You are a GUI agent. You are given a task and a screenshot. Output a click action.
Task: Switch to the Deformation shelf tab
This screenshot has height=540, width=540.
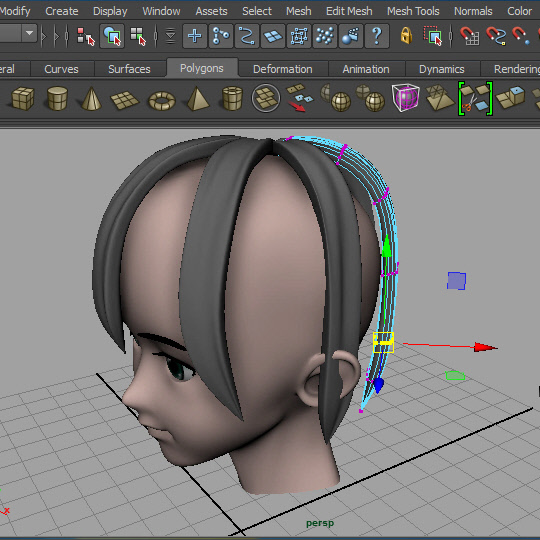(x=282, y=69)
